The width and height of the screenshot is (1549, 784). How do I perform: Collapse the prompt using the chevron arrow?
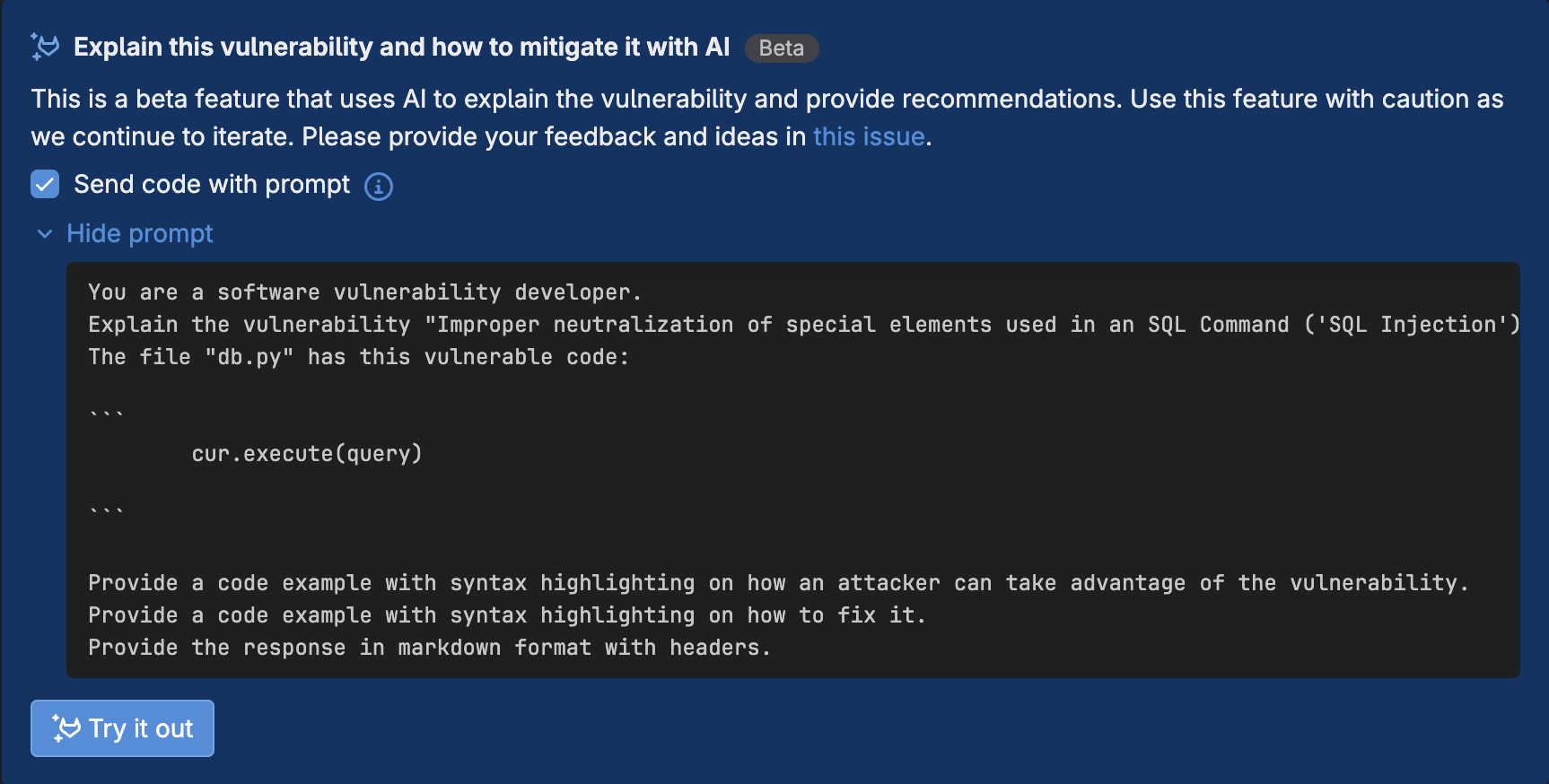(x=45, y=234)
